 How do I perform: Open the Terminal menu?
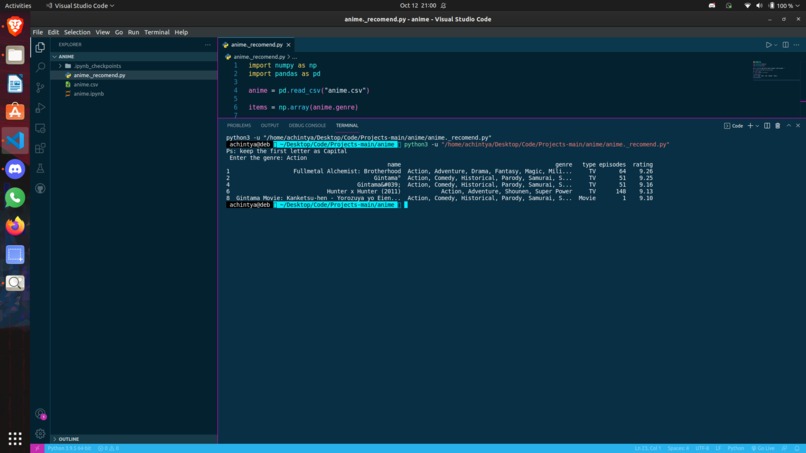[x=157, y=32]
